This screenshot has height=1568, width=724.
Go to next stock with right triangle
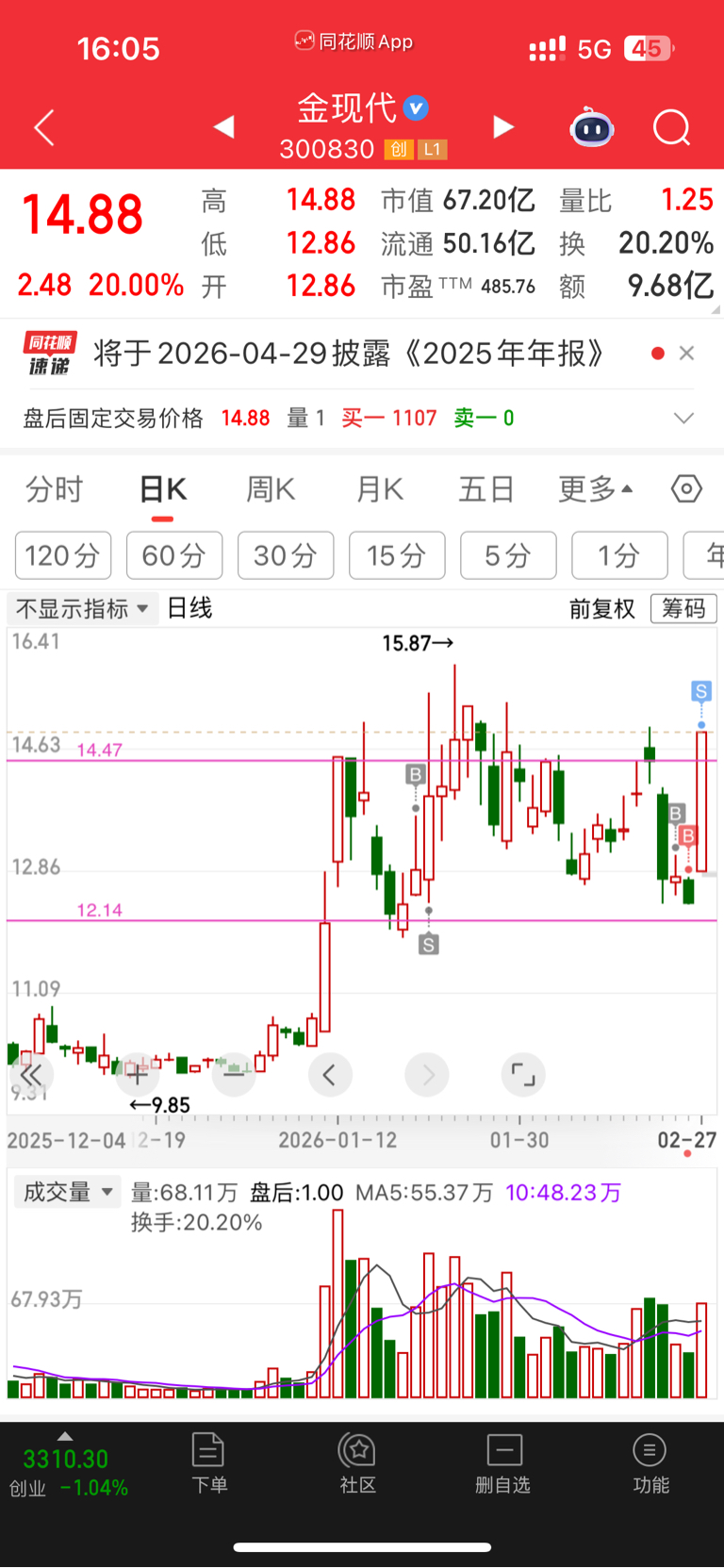click(503, 127)
